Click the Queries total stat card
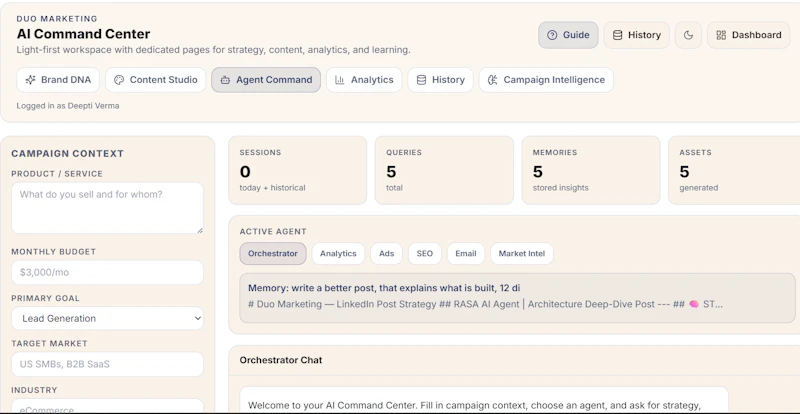Screen dimensions: 800x414 click(444, 171)
